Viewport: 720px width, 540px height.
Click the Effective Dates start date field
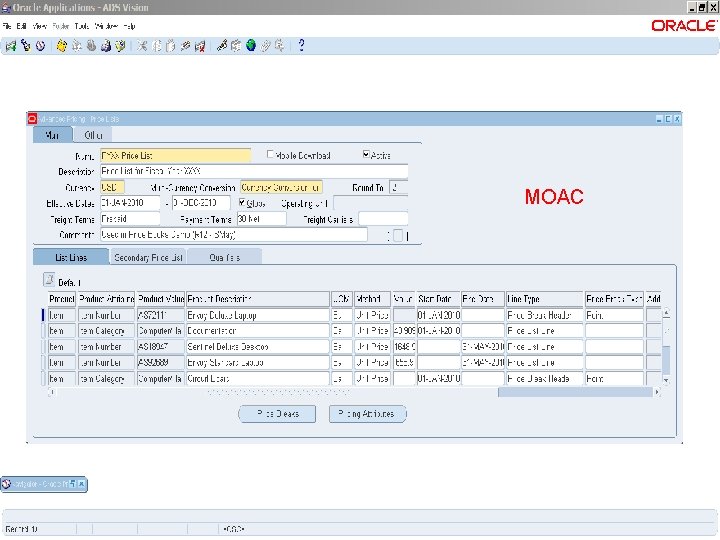pyautogui.click(x=130, y=203)
